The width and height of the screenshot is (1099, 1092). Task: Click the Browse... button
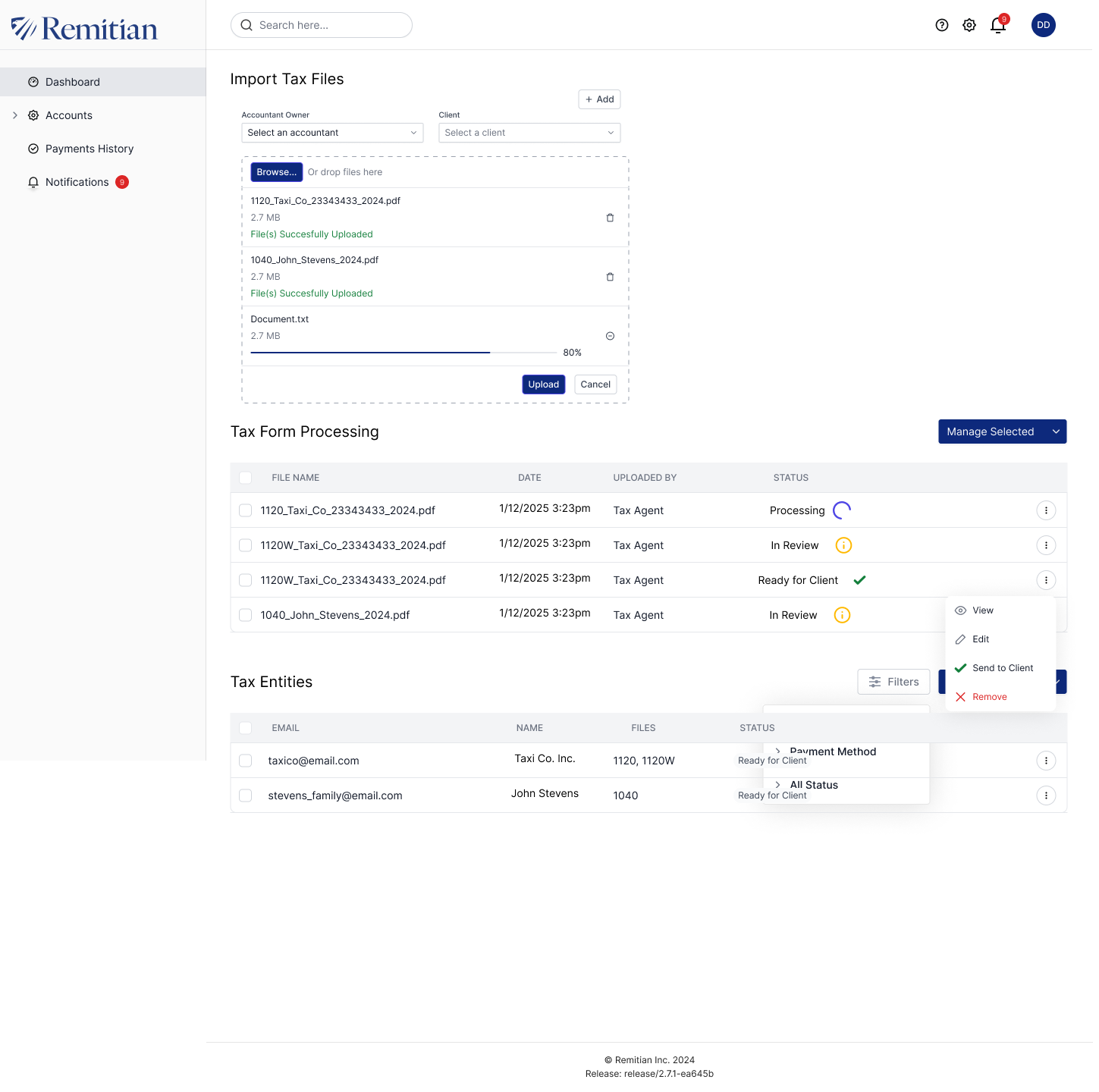[x=277, y=172]
